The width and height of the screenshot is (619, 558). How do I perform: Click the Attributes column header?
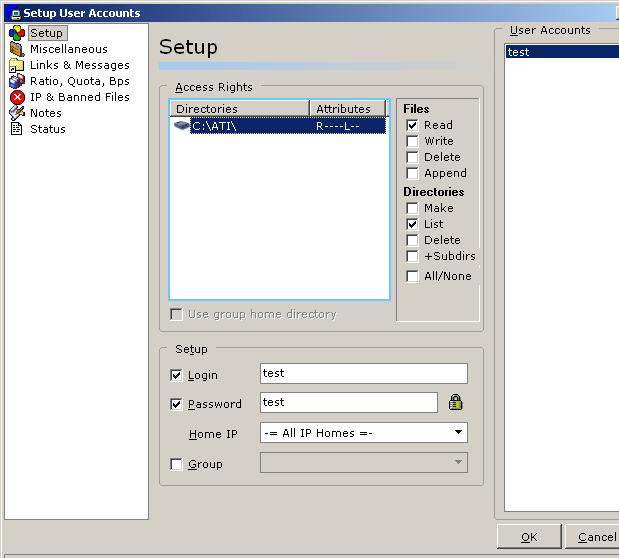[x=347, y=109]
